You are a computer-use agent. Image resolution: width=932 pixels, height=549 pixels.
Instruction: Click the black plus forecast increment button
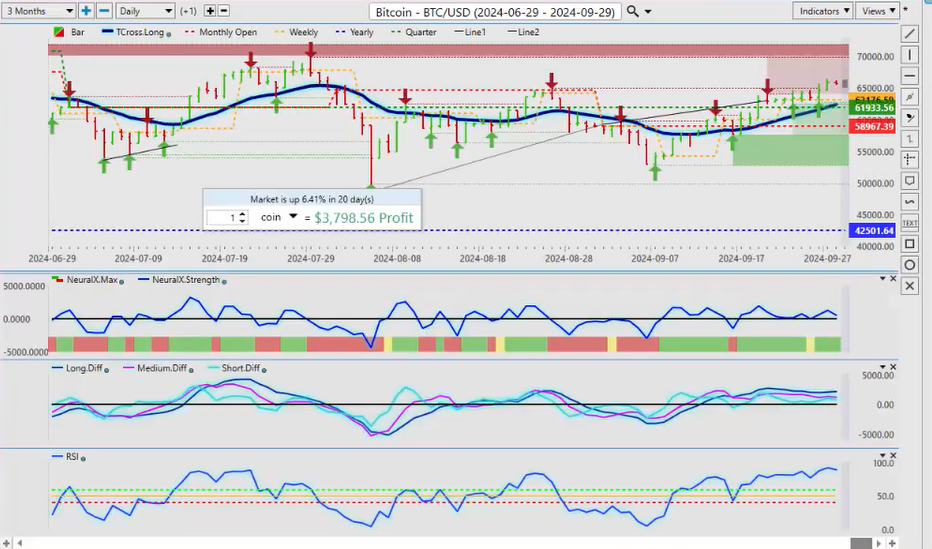(x=210, y=11)
